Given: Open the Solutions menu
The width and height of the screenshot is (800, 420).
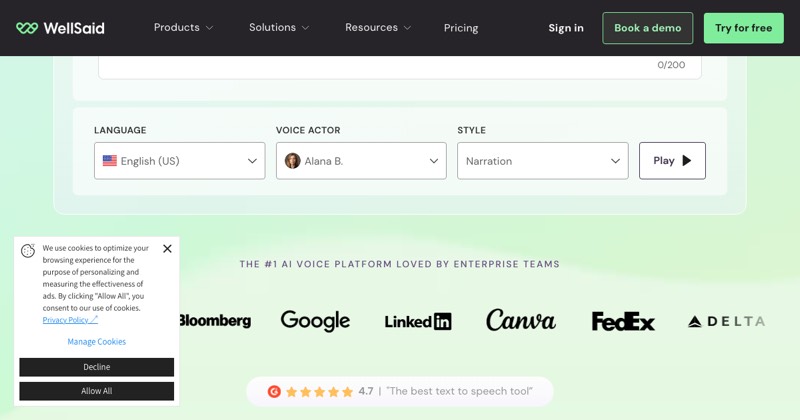Looking at the screenshot, I should pyautogui.click(x=279, y=28).
